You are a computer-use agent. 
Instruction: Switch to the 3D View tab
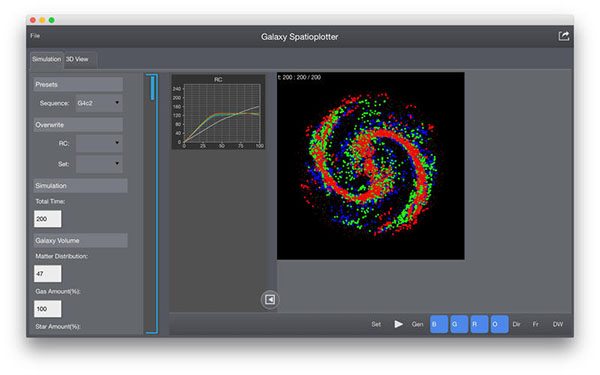coord(77,59)
